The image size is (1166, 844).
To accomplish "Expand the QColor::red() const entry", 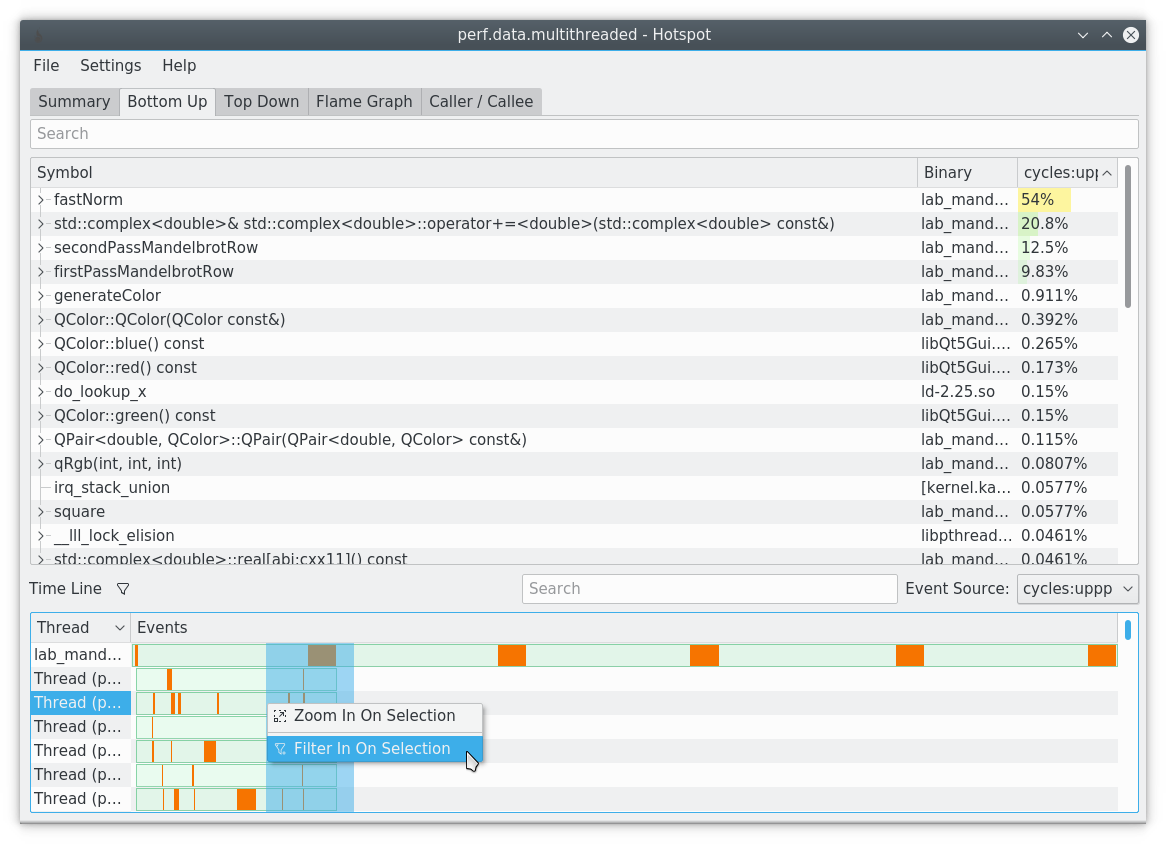I will coord(40,367).
